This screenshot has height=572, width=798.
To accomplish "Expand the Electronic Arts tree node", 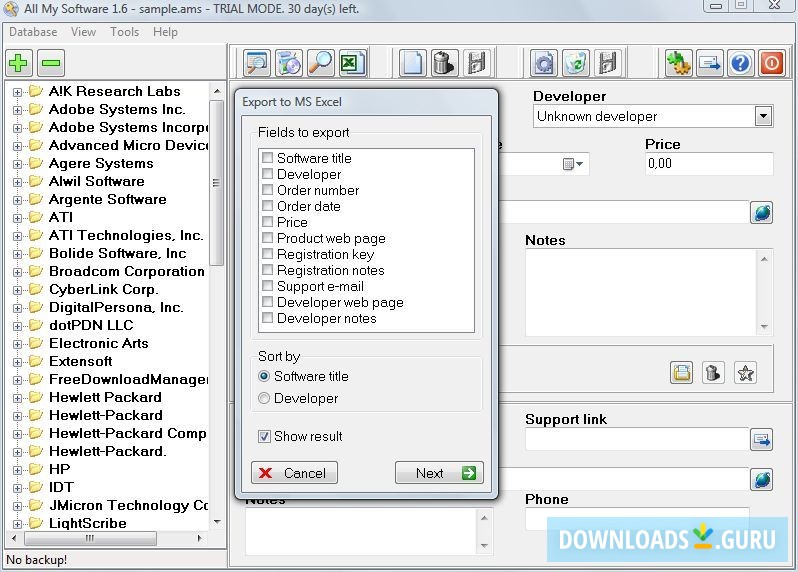I will [17, 344].
